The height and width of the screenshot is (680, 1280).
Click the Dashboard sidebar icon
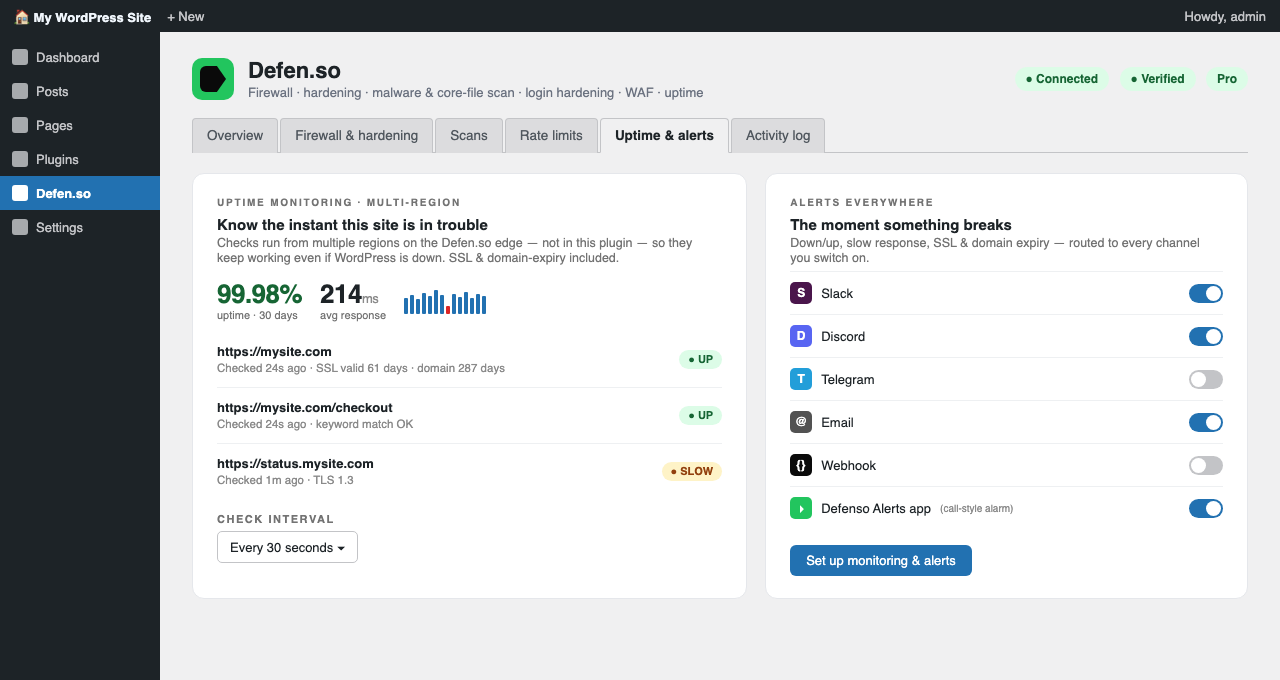pyautogui.click(x=20, y=57)
